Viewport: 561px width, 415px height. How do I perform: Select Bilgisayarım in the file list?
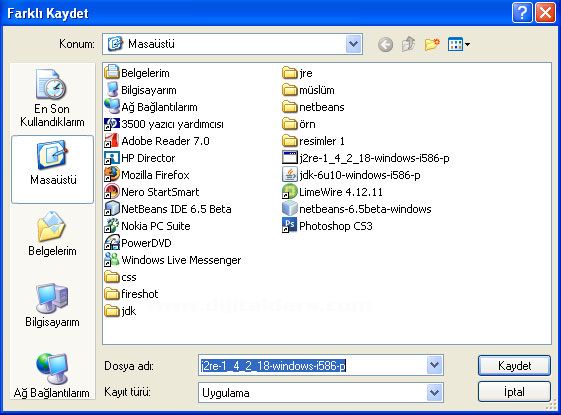tap(141, 90)
